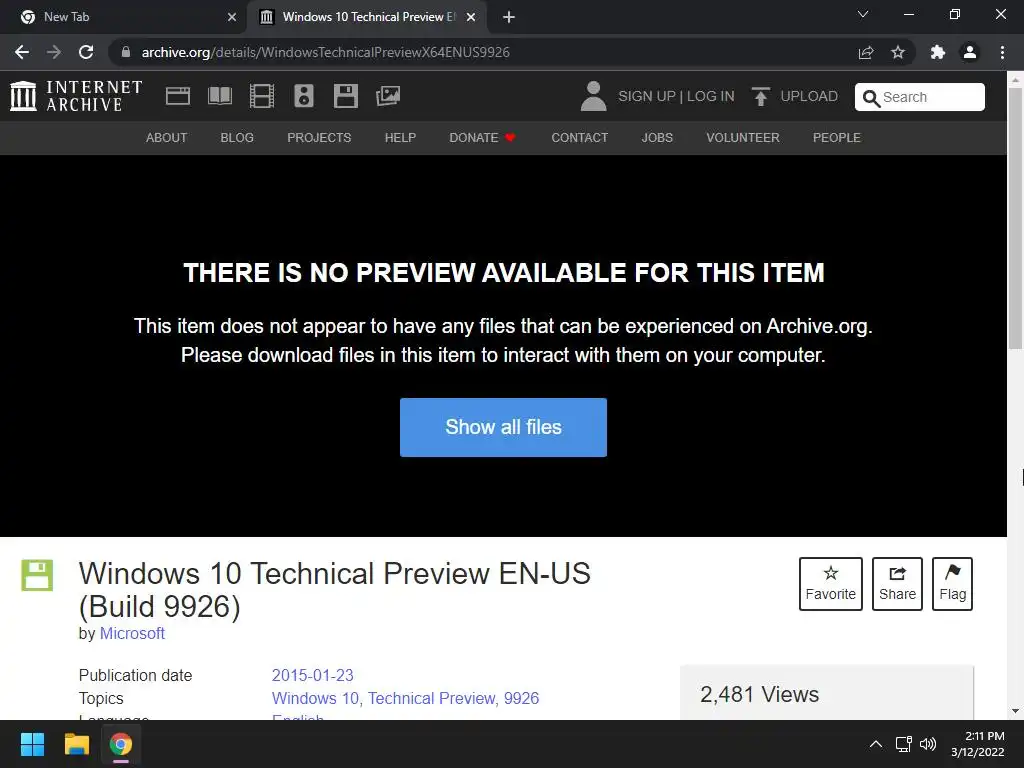Open the Chrome extensions puzzle icon

point(938,52)
